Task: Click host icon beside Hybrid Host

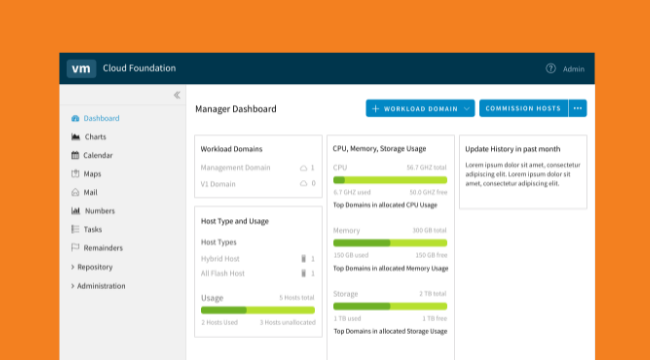Action: (x=303, y=259)
